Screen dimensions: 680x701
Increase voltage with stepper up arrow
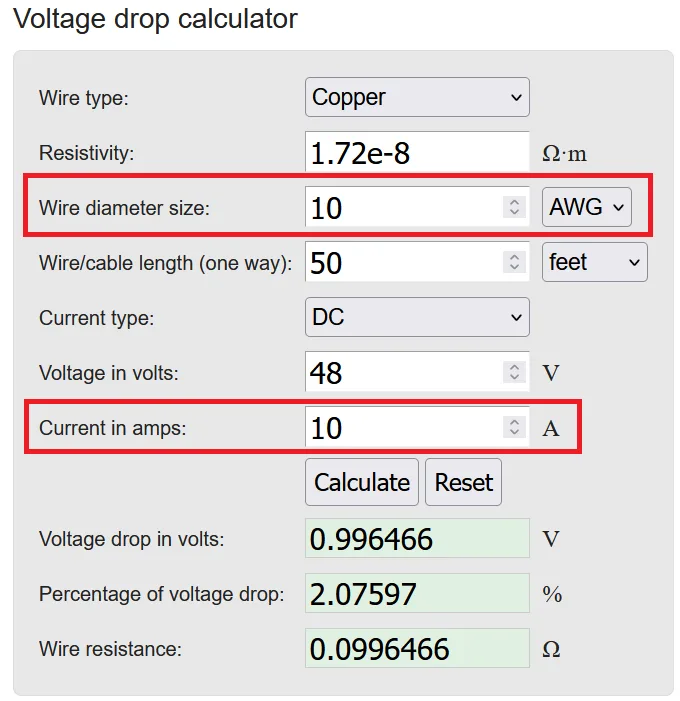tap(514, 366)
